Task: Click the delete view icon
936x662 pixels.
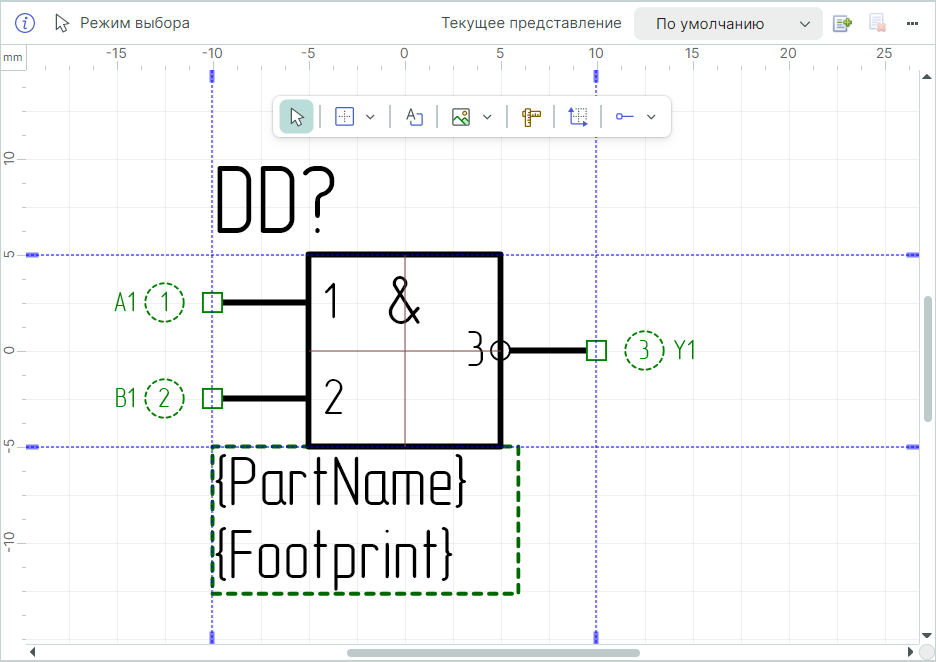Action: point(878,23)
